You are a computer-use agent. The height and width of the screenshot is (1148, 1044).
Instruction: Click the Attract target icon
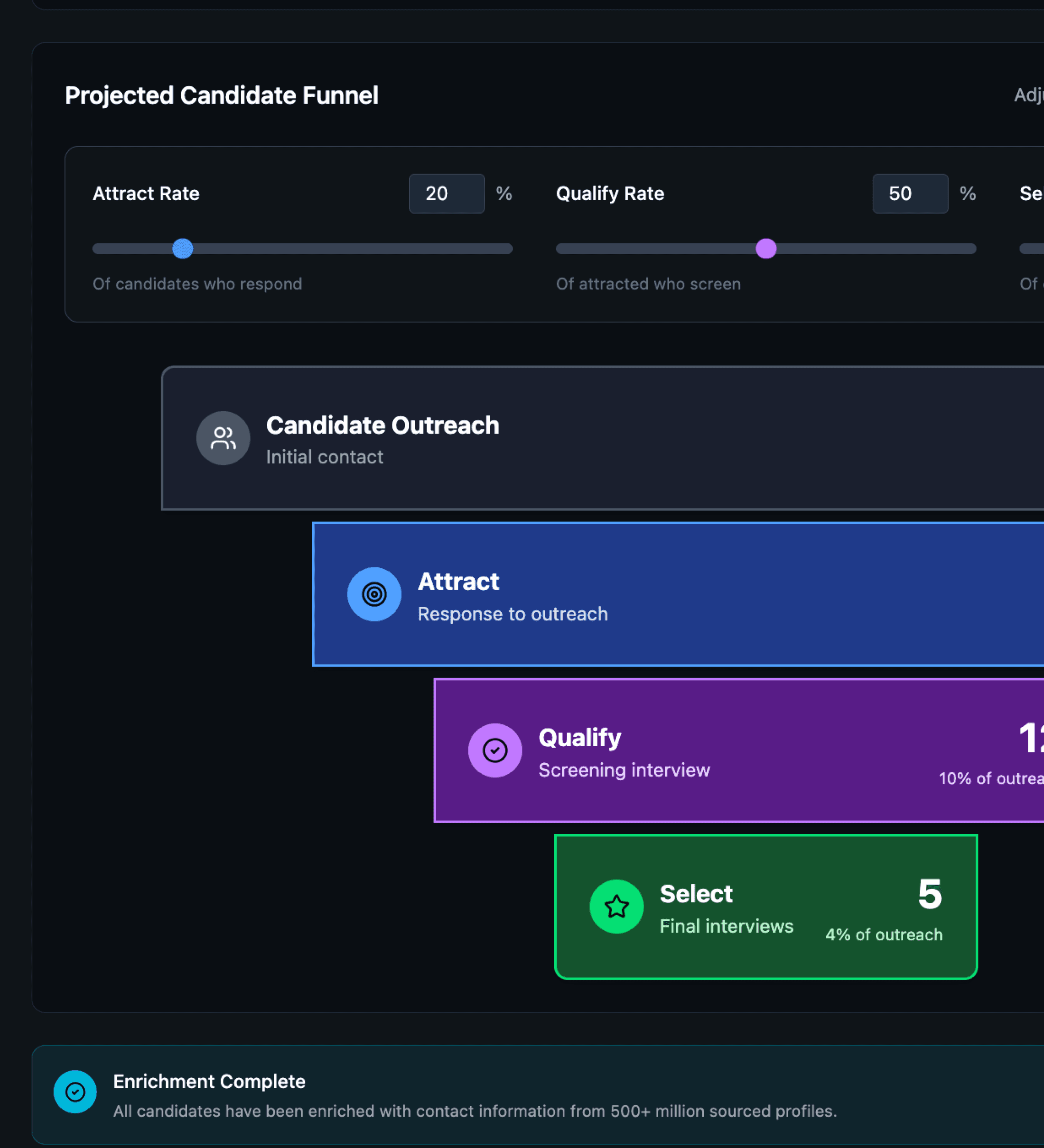point(374,594)
